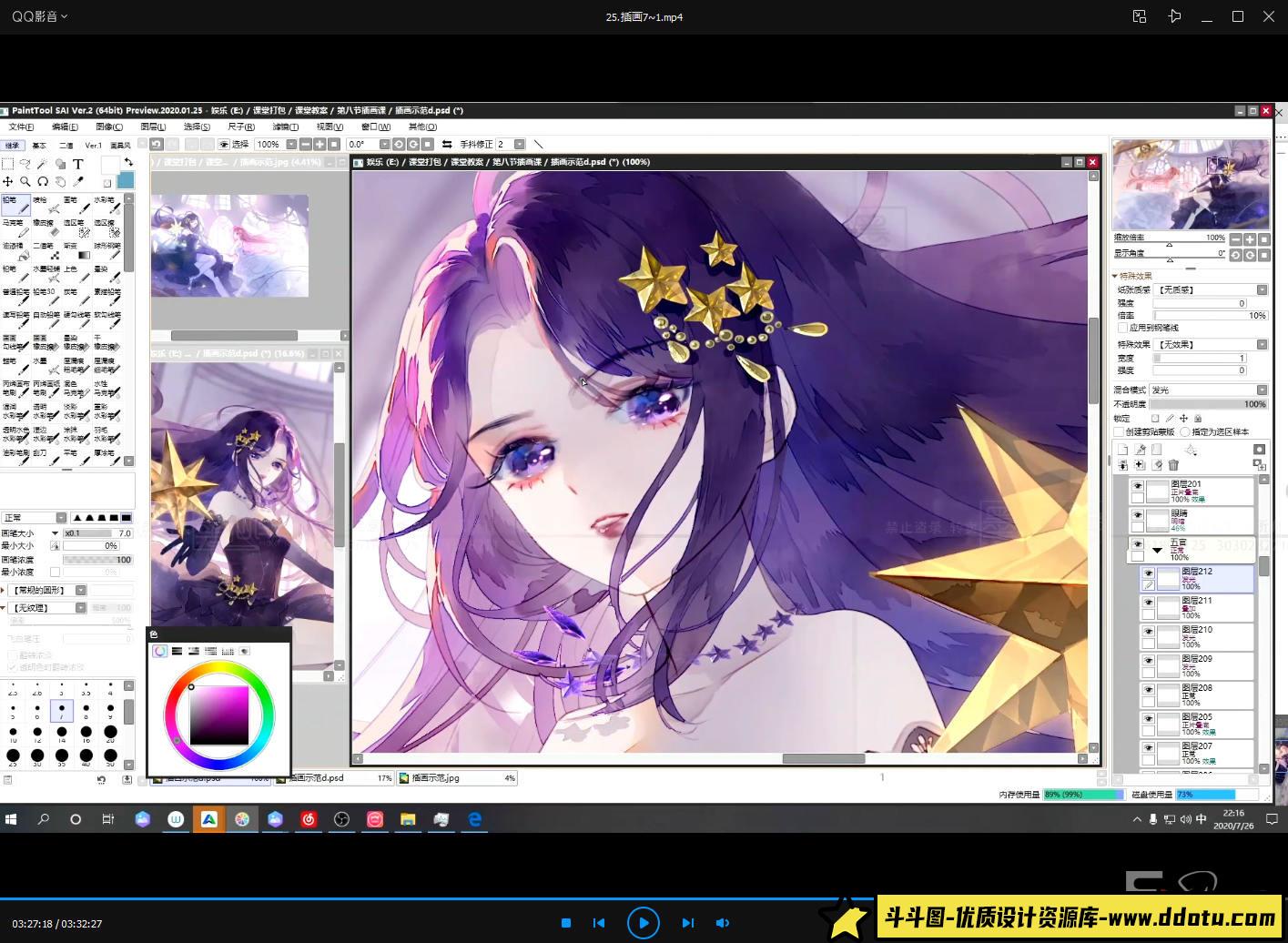The height and width of the screenshot is (943, 1288).
Task: Select the Hand pan tool
Action: pyautogui.click(x=60, y=181)
